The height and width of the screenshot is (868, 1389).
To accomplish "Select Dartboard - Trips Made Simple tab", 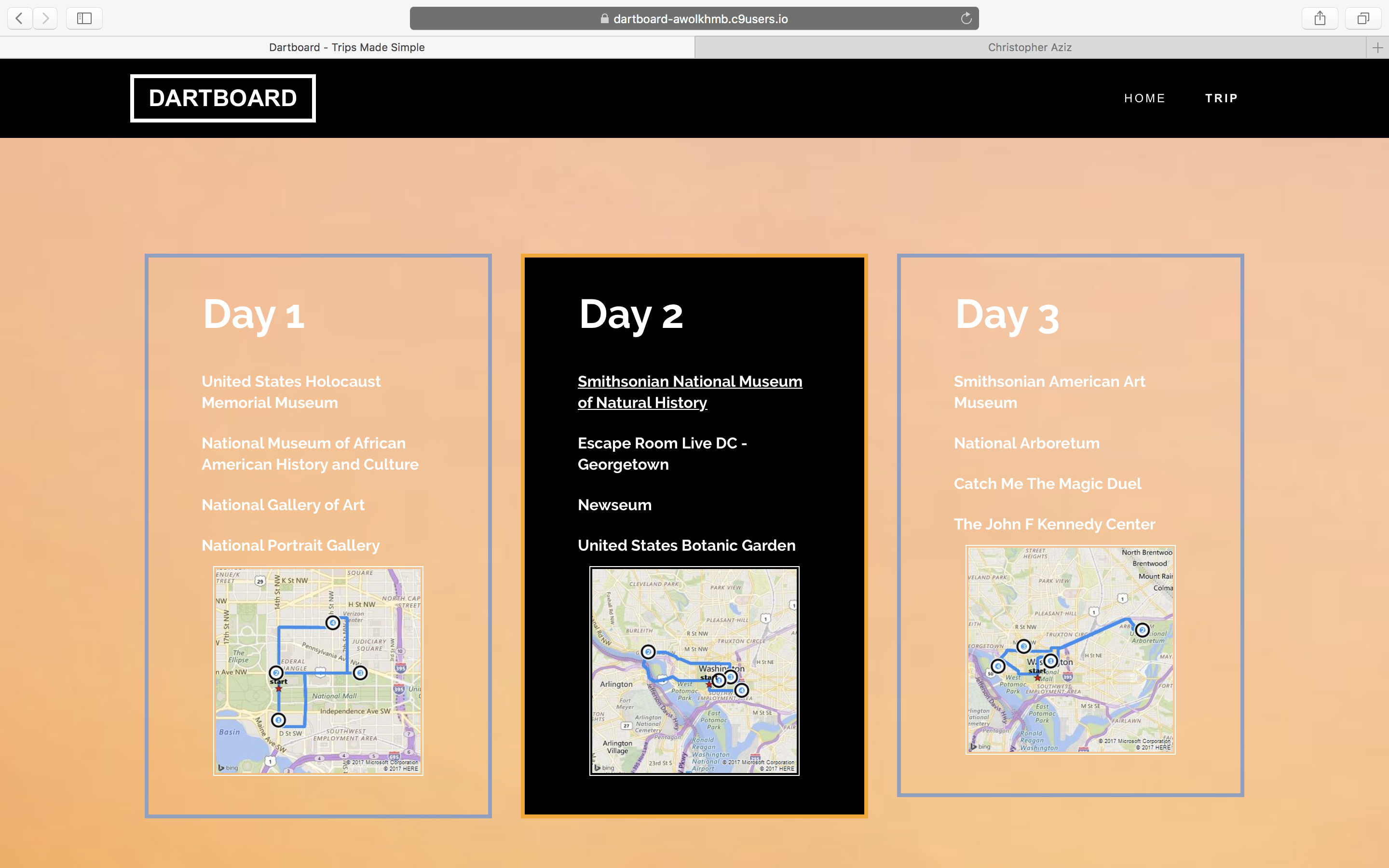I will tap(347, 48).
